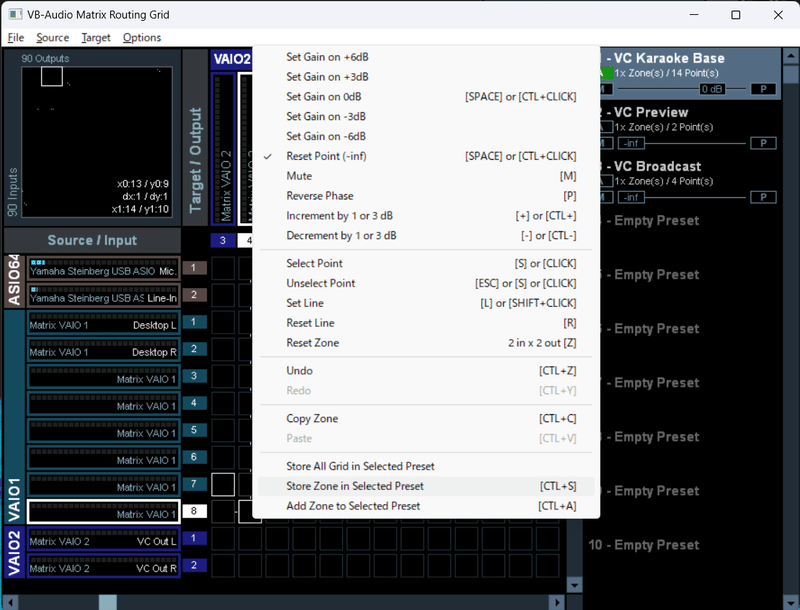Click the '1x Zone(s) / 14 Point(s)' text
800x610 pixels.
(666, 73)
